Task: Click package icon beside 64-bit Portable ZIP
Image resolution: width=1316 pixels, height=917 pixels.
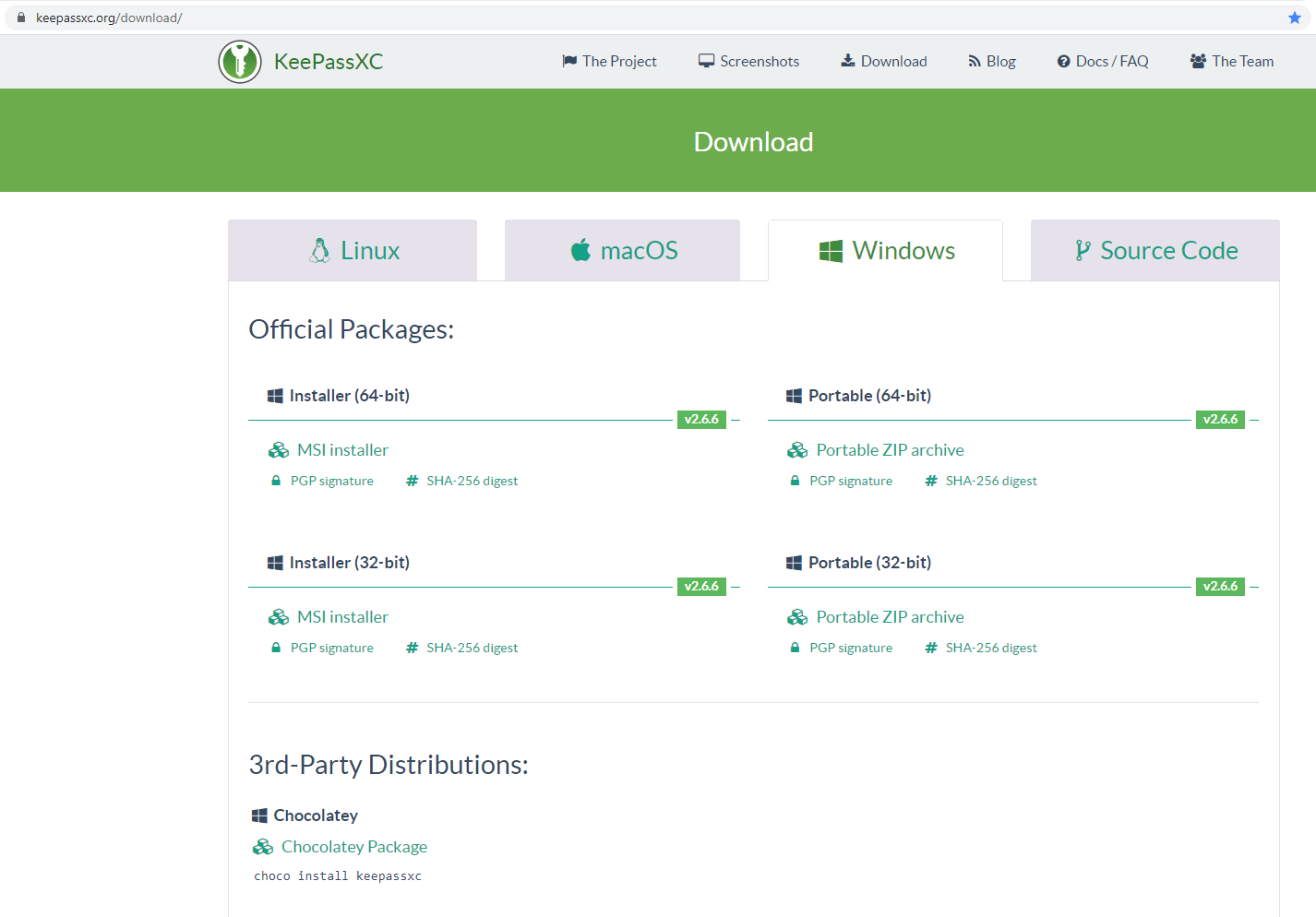Action: pyautogui.click(x=797, y=450)
